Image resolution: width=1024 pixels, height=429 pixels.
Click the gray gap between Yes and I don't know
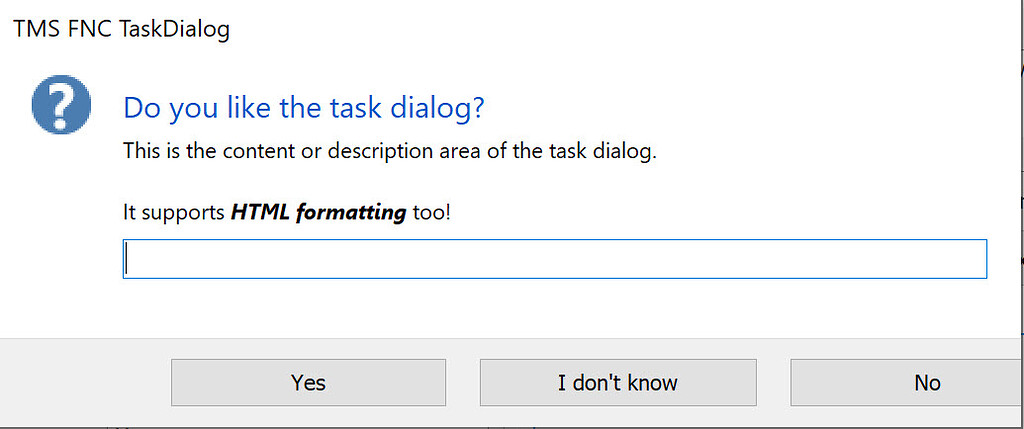[x=463, y=382]
